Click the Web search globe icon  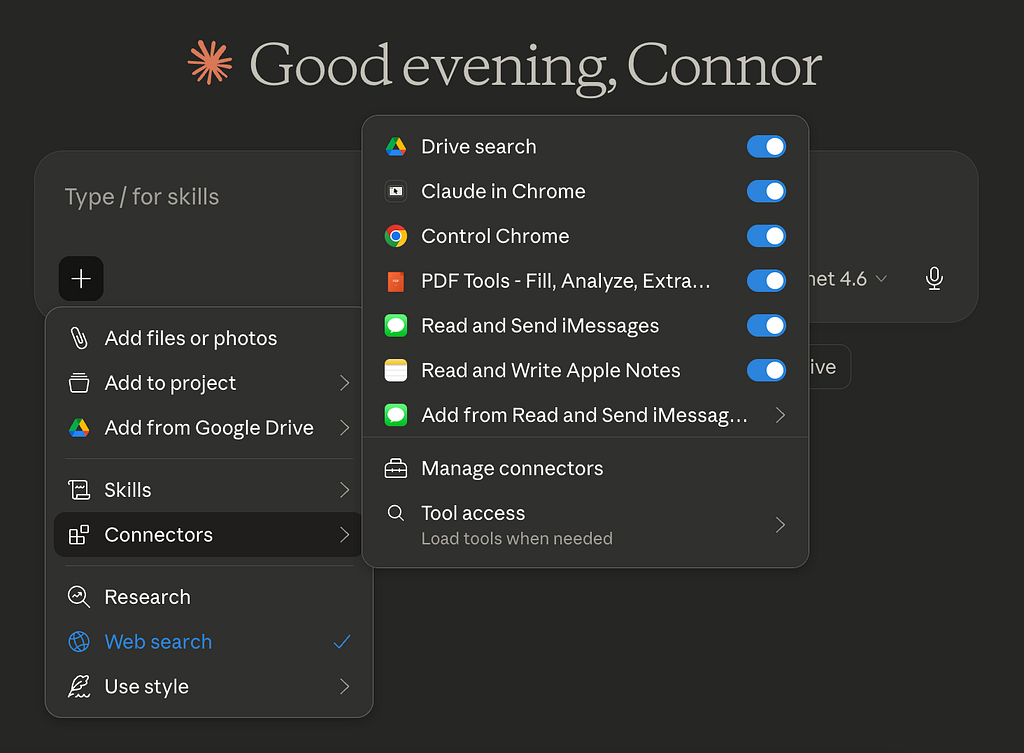[x=79, y=642]
